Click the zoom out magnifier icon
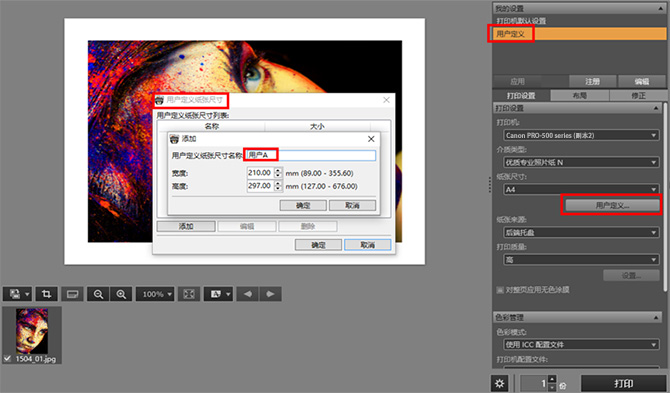 click(x=98, y=294)
